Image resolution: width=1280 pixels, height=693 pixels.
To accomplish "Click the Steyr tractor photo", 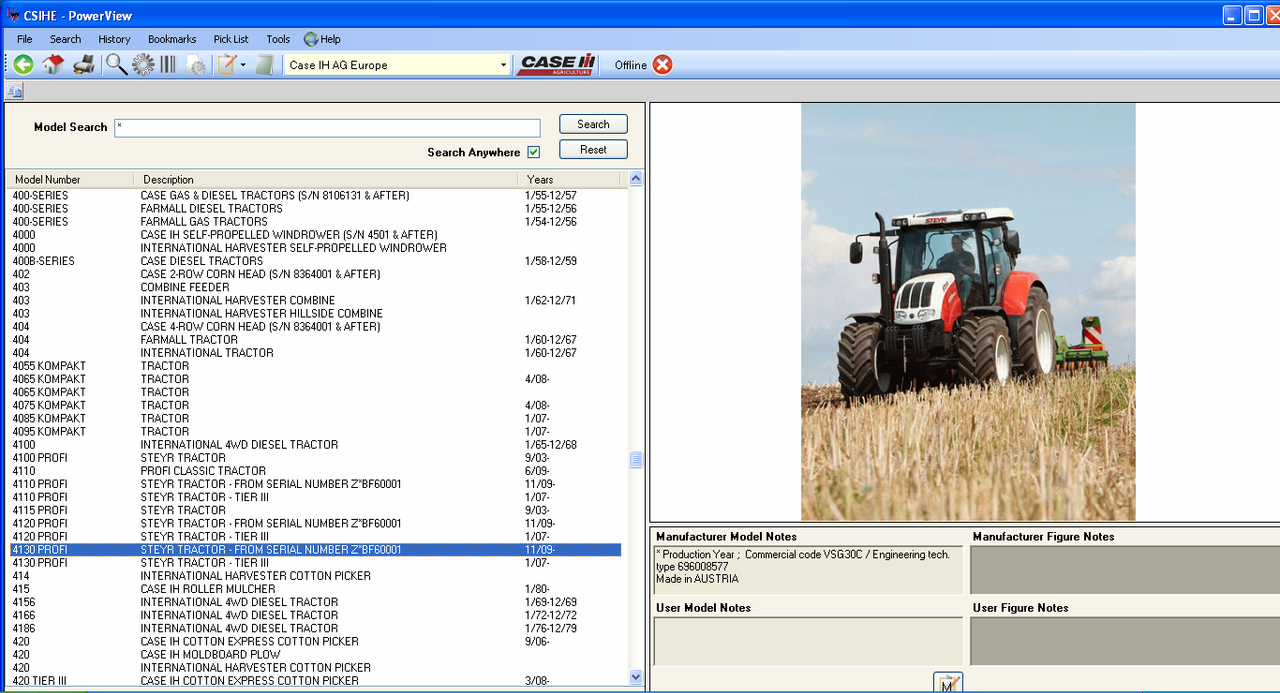I will 968,311.
